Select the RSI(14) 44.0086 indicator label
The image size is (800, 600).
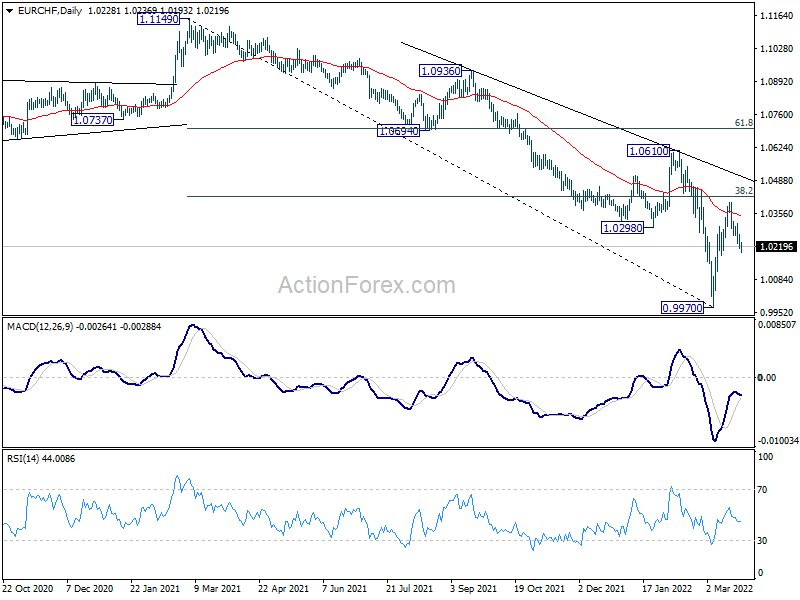(41, 459)
